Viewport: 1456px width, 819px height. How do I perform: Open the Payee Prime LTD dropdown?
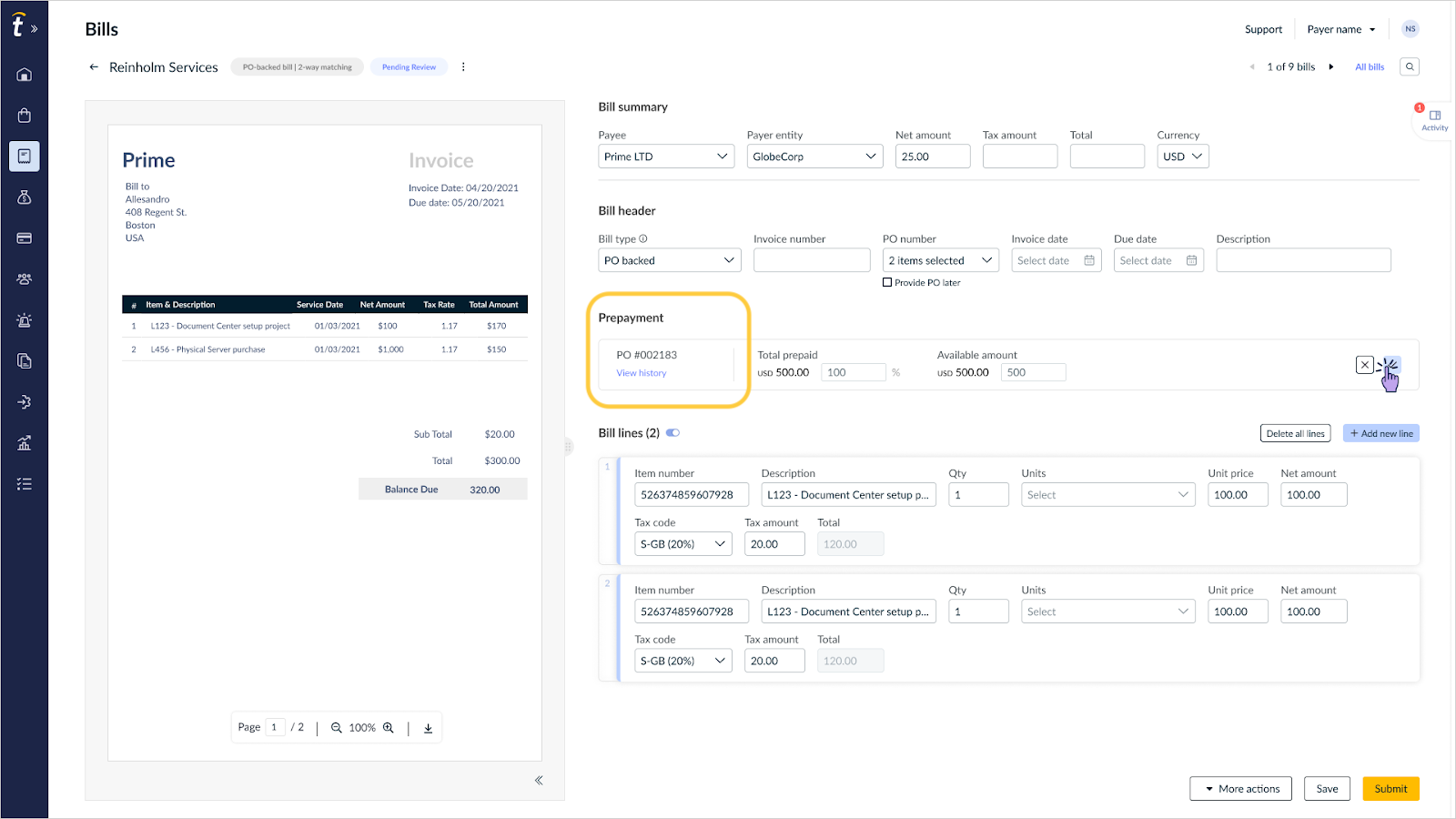point(666,157)
